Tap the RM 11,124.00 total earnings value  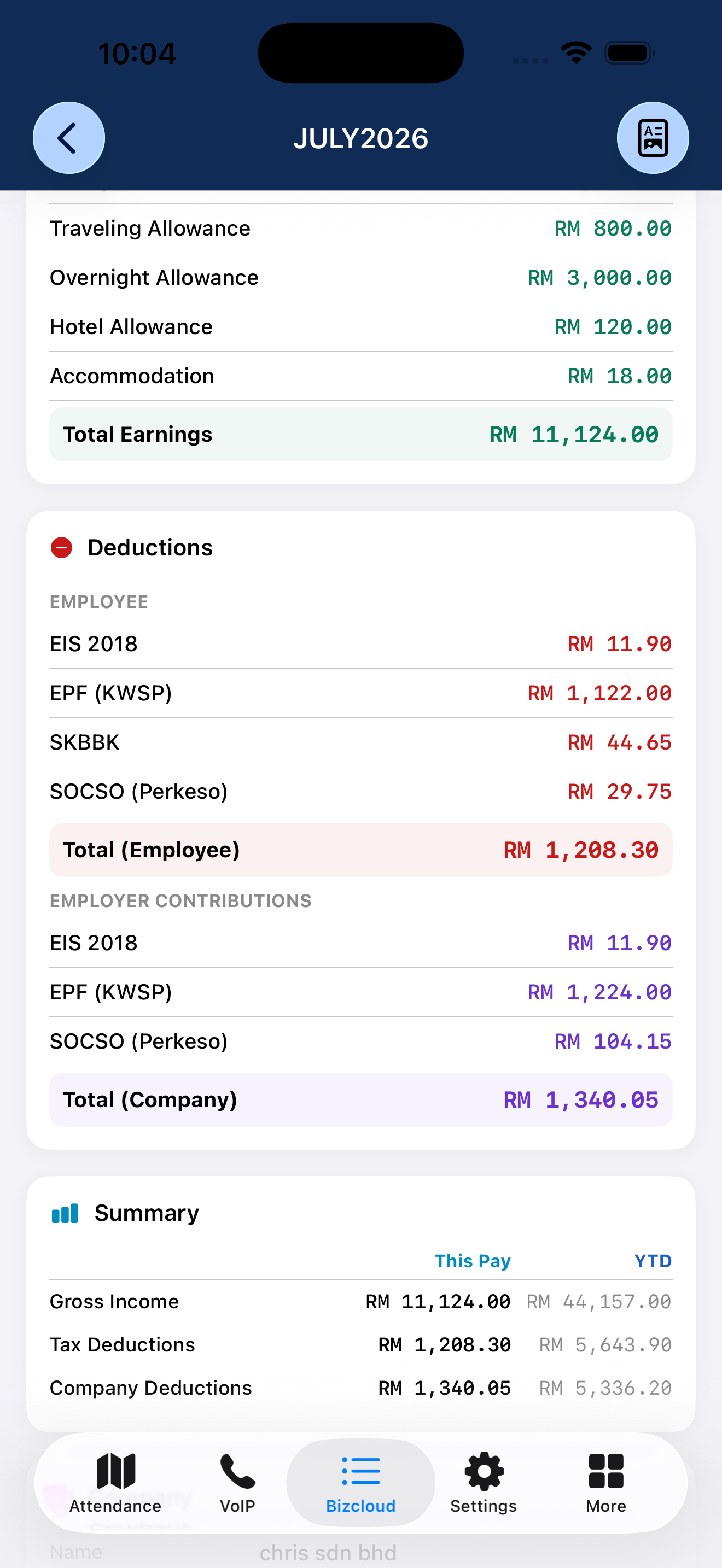point(574,435)
